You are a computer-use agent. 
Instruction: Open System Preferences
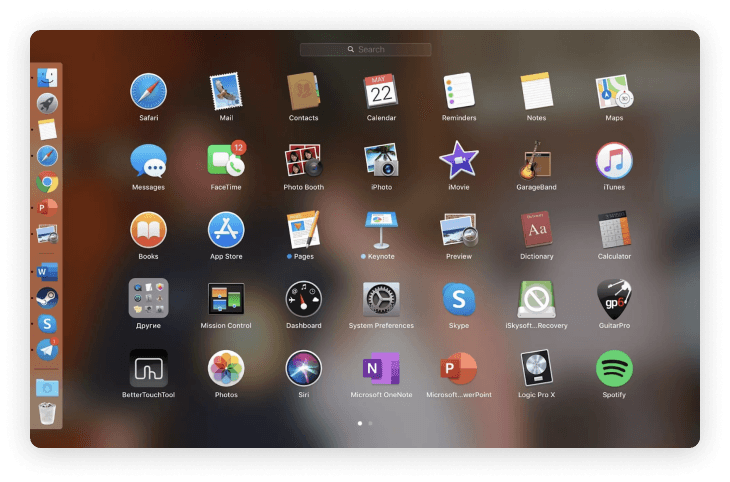381,299
